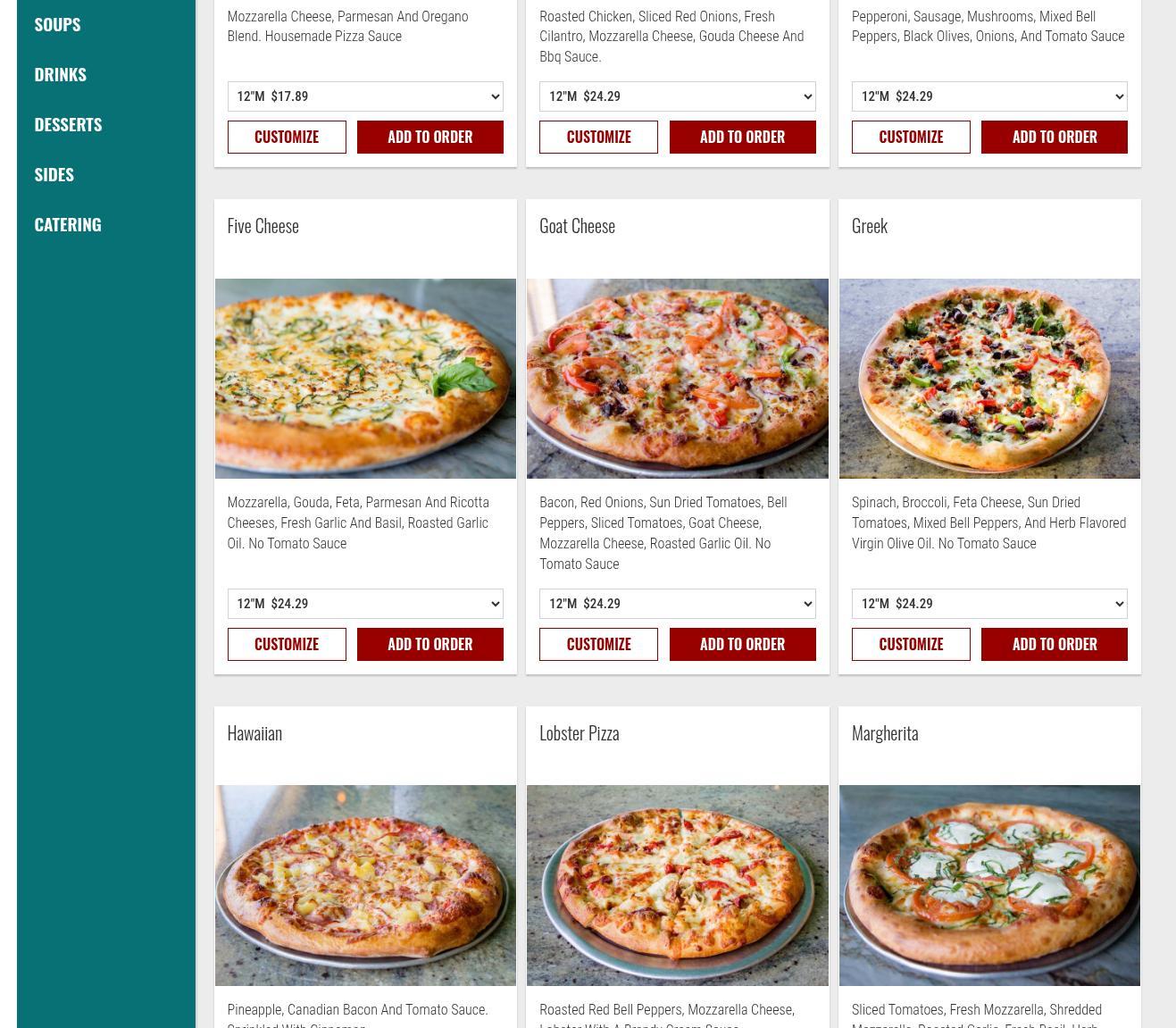Viewport: 1176px width, 1028px height.
Task: Click the Lobster Pizza image
Action: tap(677, 885)
